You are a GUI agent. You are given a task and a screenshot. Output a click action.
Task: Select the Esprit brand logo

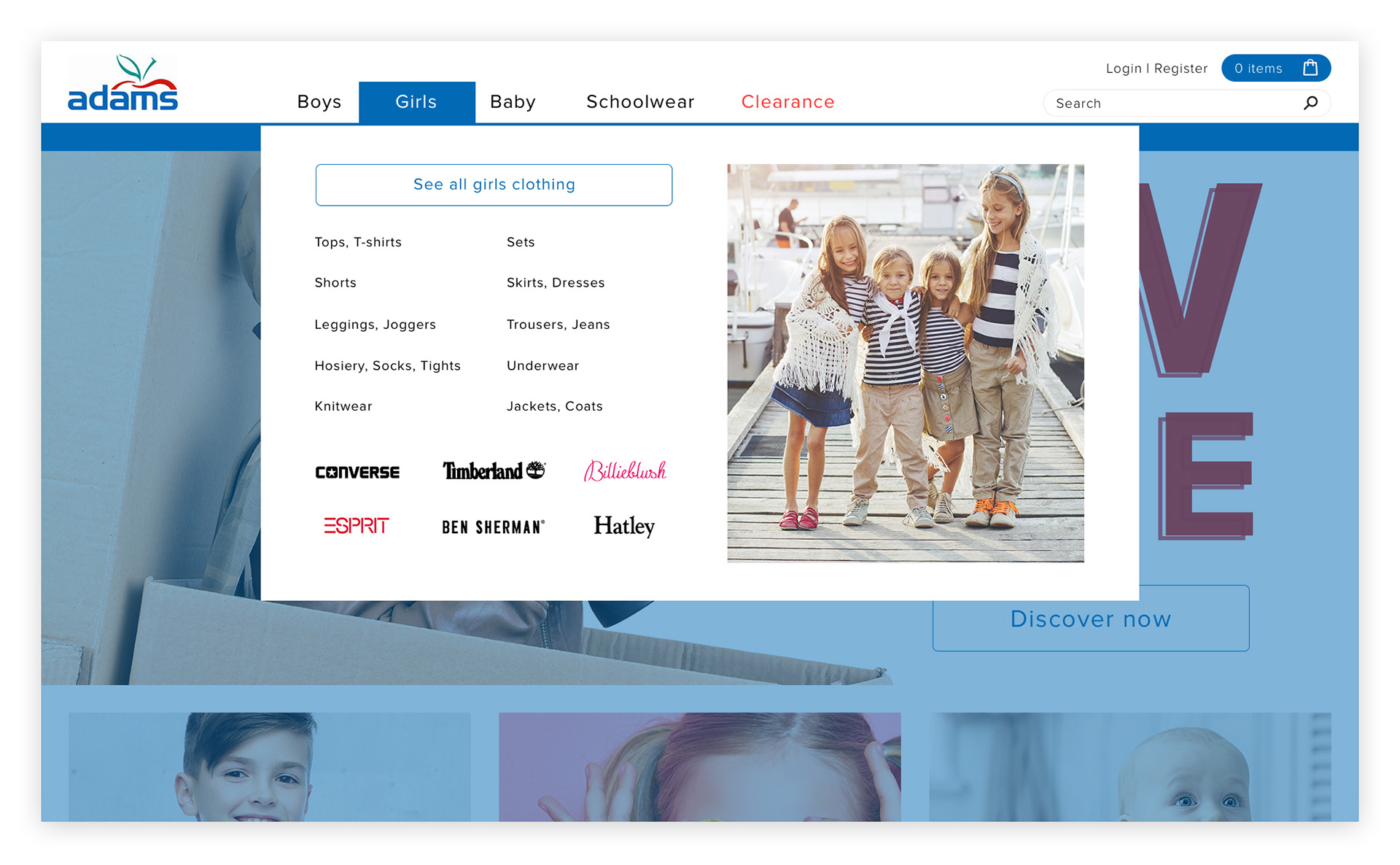pos(357,526)
